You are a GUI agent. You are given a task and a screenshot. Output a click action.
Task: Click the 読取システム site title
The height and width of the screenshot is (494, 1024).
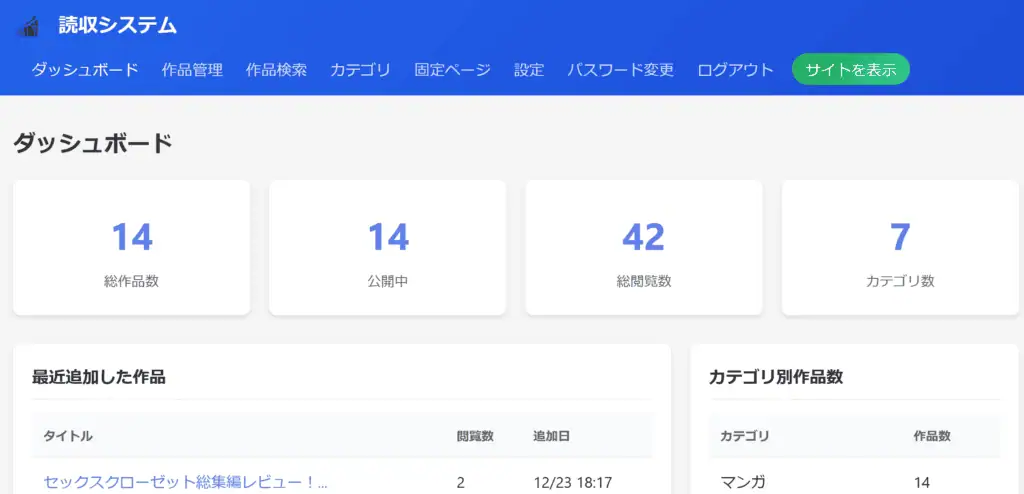pos(118,25)
